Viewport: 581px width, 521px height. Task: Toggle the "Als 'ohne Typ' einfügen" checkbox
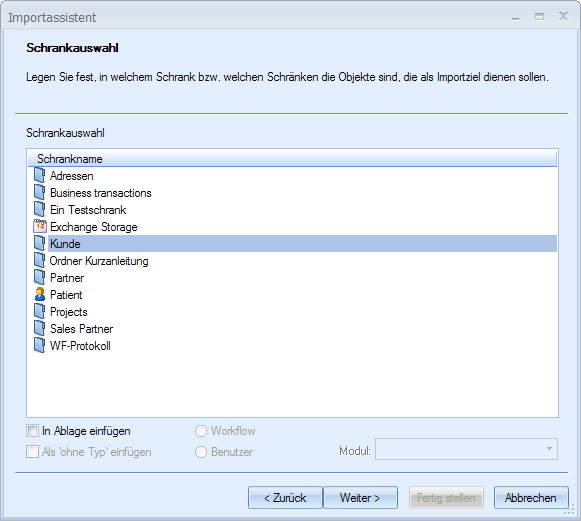click(x=33, y=452)
